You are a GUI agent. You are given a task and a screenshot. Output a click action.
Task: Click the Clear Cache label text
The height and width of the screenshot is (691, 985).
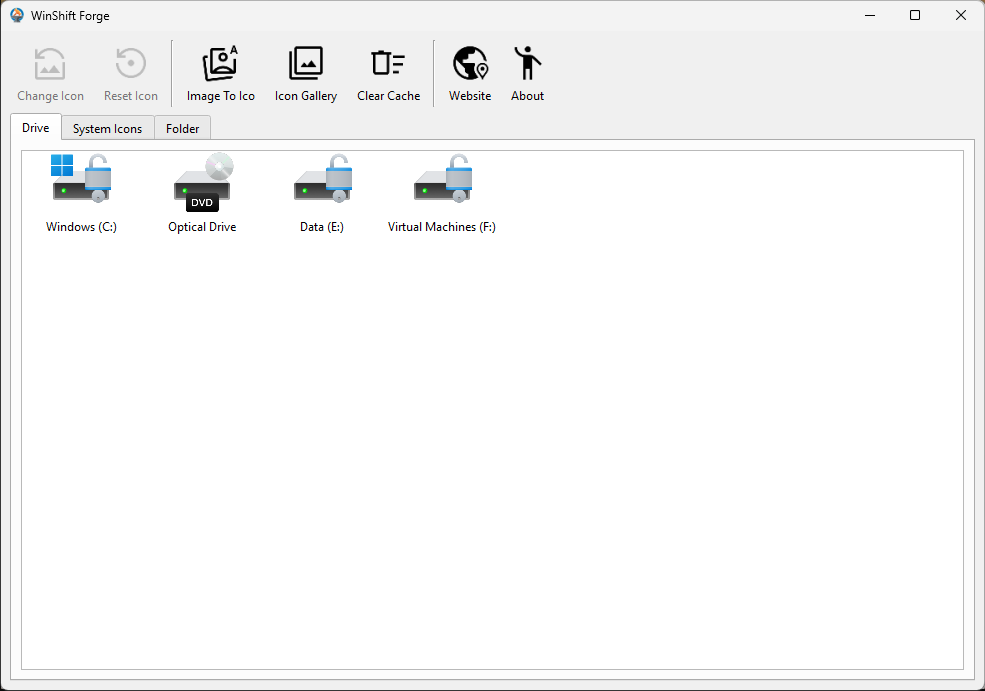[388, 96]
